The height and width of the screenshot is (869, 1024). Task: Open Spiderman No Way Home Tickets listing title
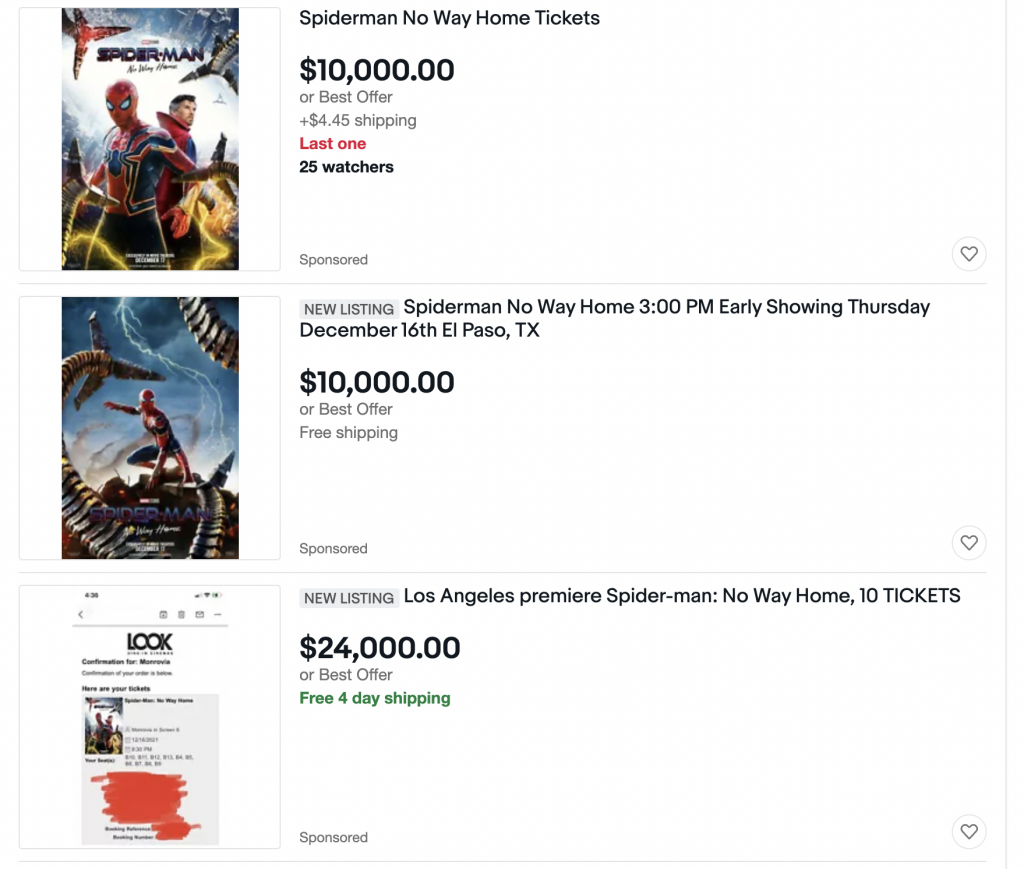[449, 18]
